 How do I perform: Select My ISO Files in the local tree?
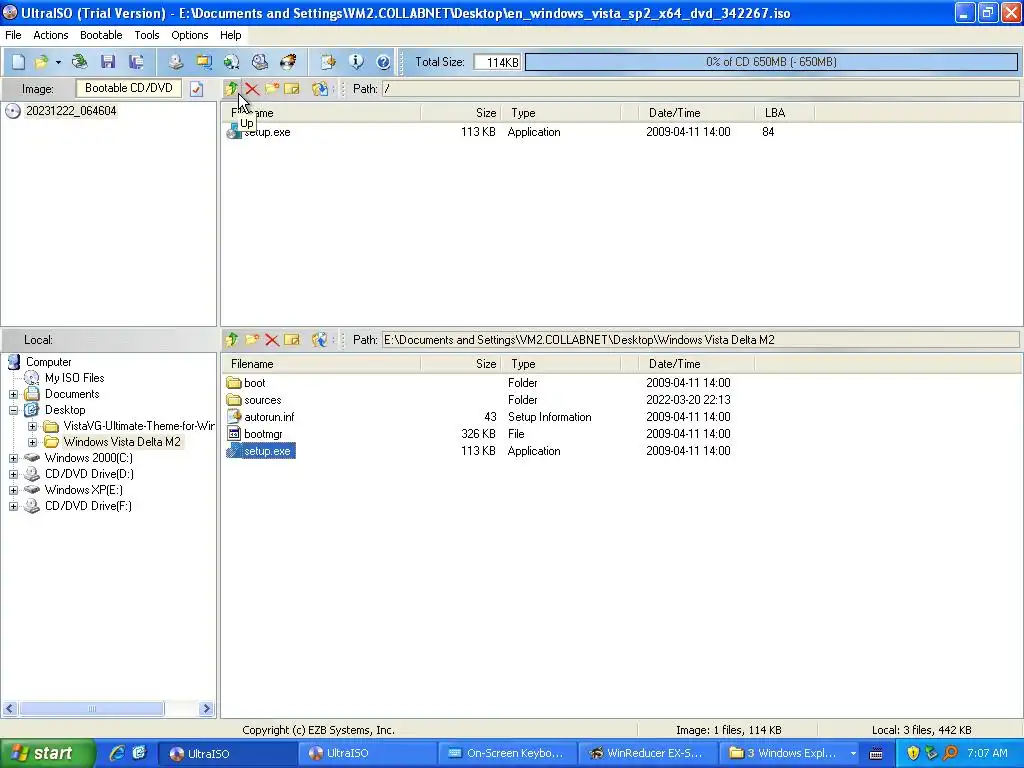tap(74, 378)
